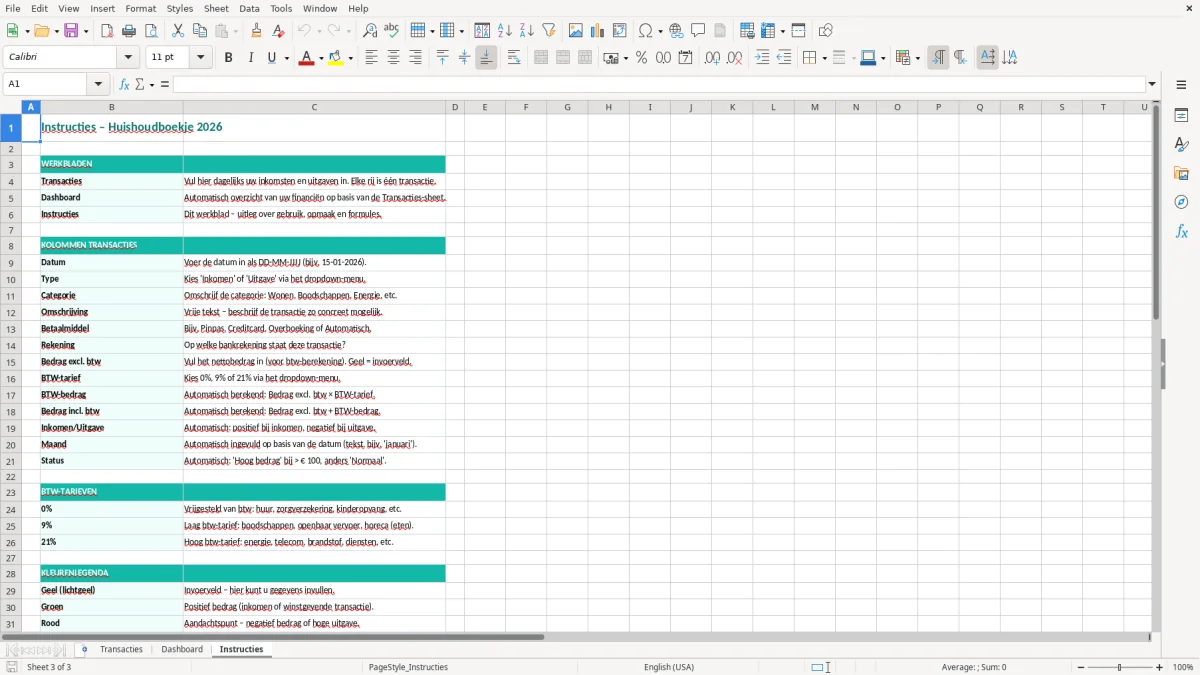The image size is (1200, 675).
Task: Save the document with the Save icon
Action: pos(71,31)
